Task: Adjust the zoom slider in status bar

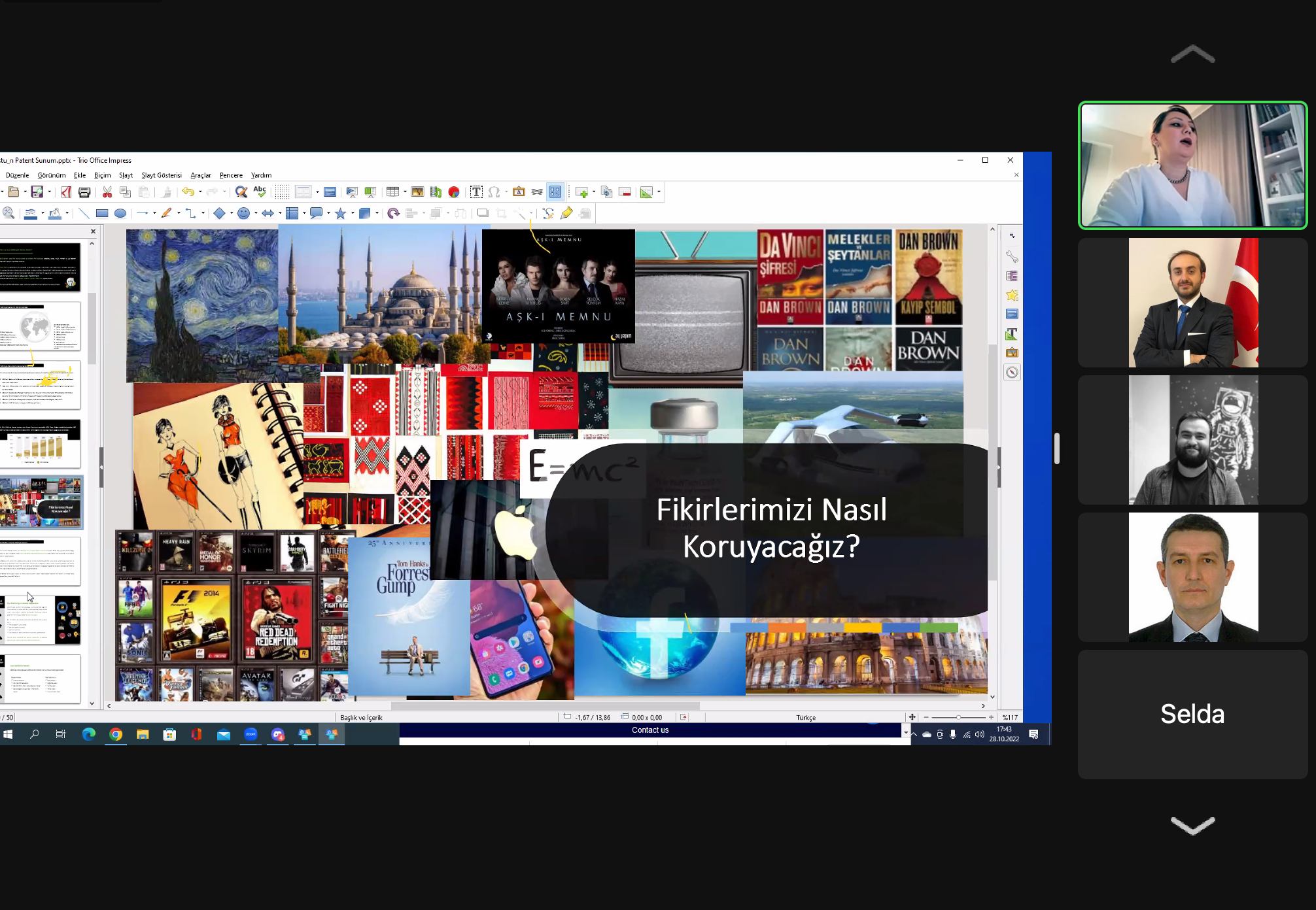Action: [x=958, y=717]
